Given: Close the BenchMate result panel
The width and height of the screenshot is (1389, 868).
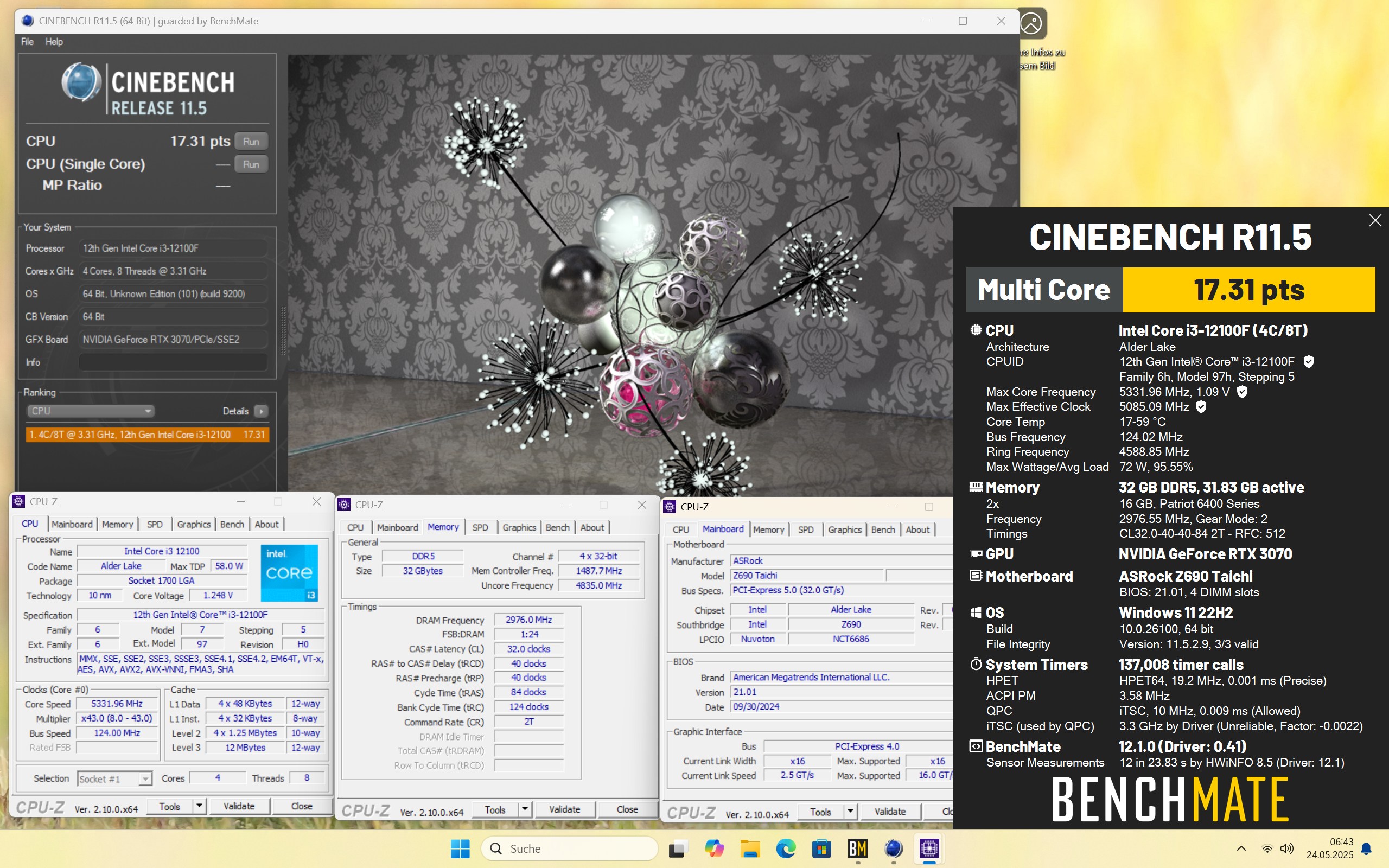Looking at the screenshot, I should (x=1375, y=220).
